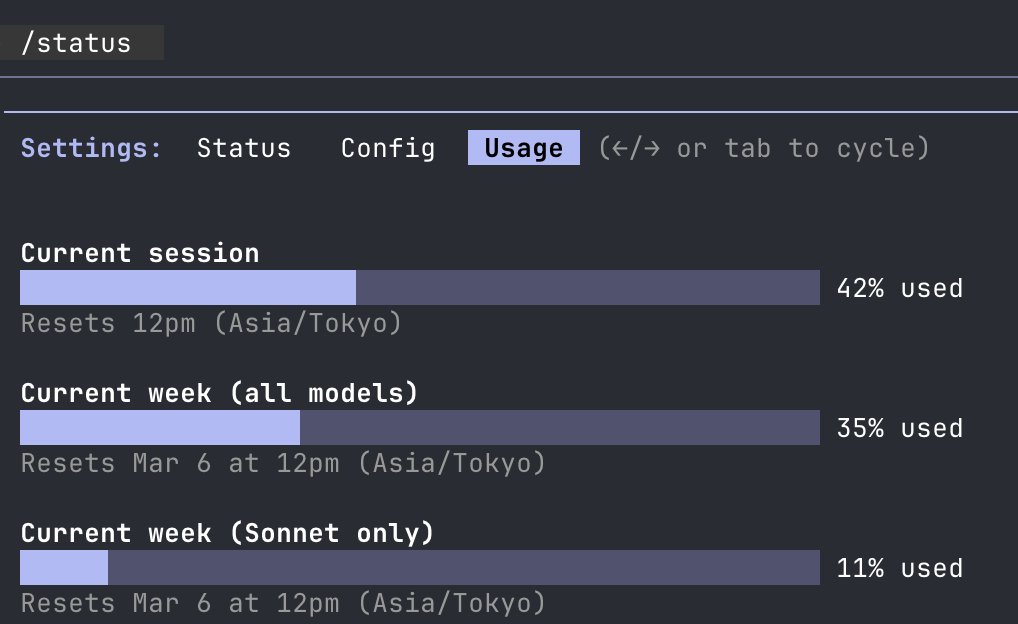Click the Current session usage bar
Image resolution: width=1018 pixels, height=624 pixels.
(419, 288)
